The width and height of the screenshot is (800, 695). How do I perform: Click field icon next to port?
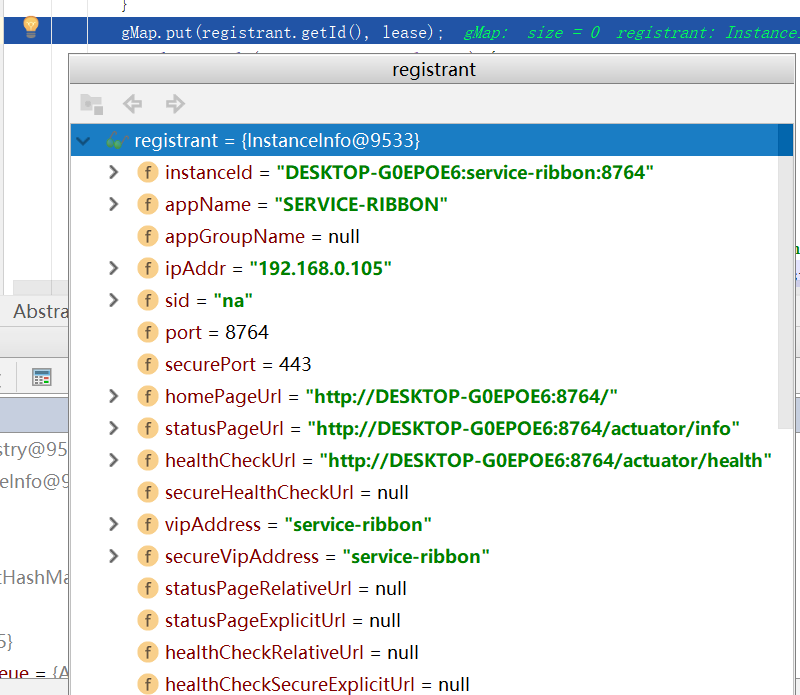(x=147, y=332)
